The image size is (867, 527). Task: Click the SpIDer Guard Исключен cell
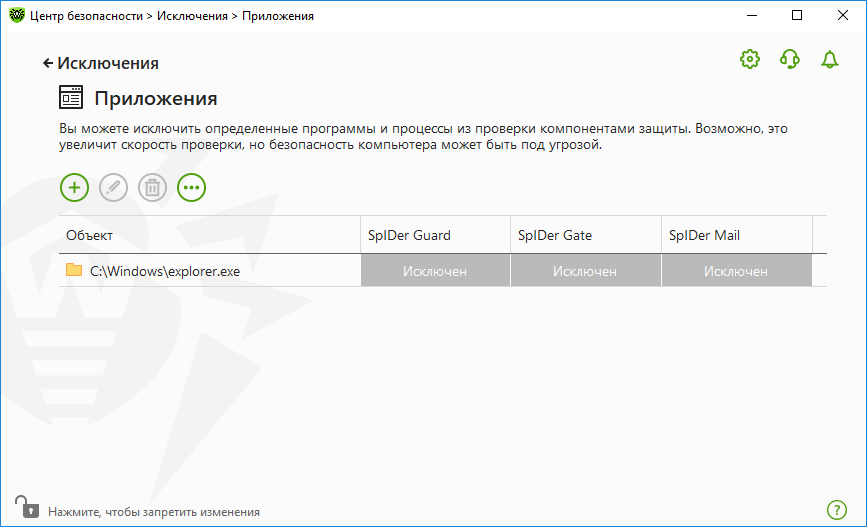[435, 271]
